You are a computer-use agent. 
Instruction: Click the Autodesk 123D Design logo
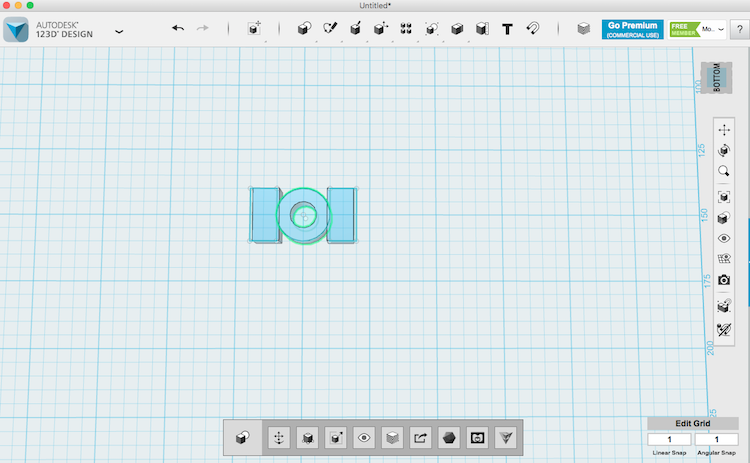coord(16,30)
